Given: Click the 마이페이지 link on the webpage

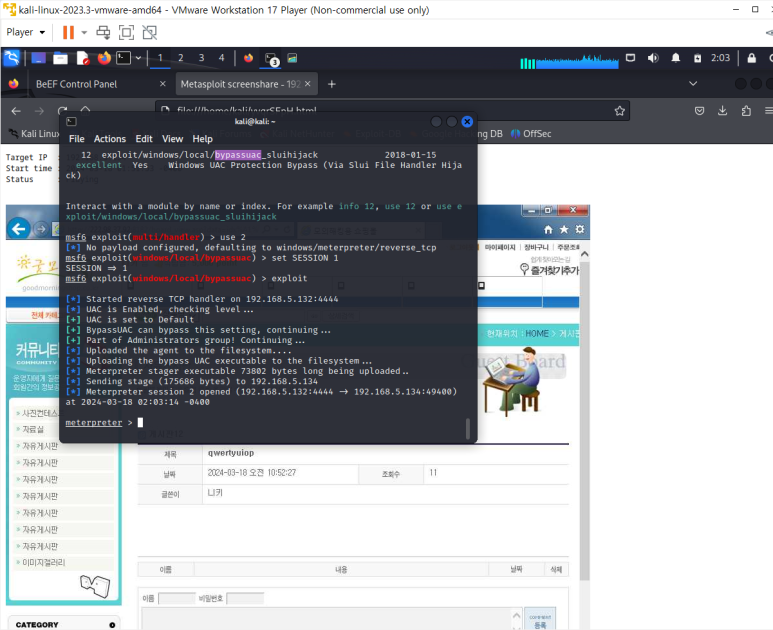Looking at the screenshot, I should (499, 247).
